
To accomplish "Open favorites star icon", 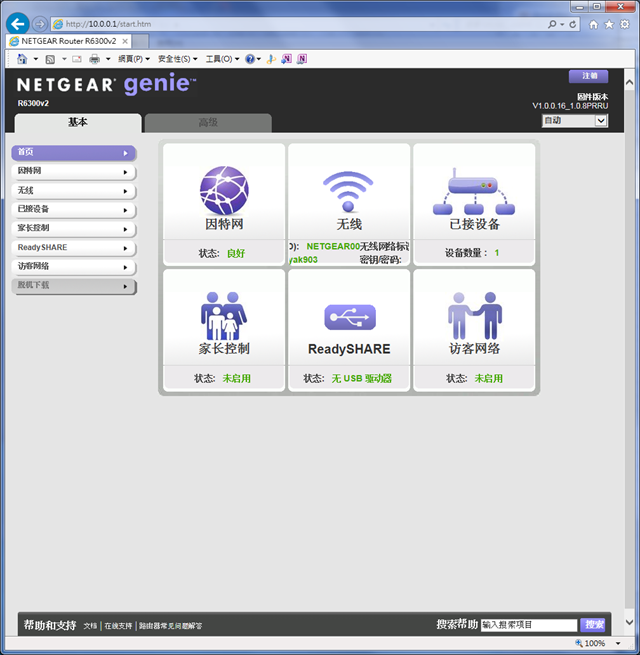I will click(609, 24).
